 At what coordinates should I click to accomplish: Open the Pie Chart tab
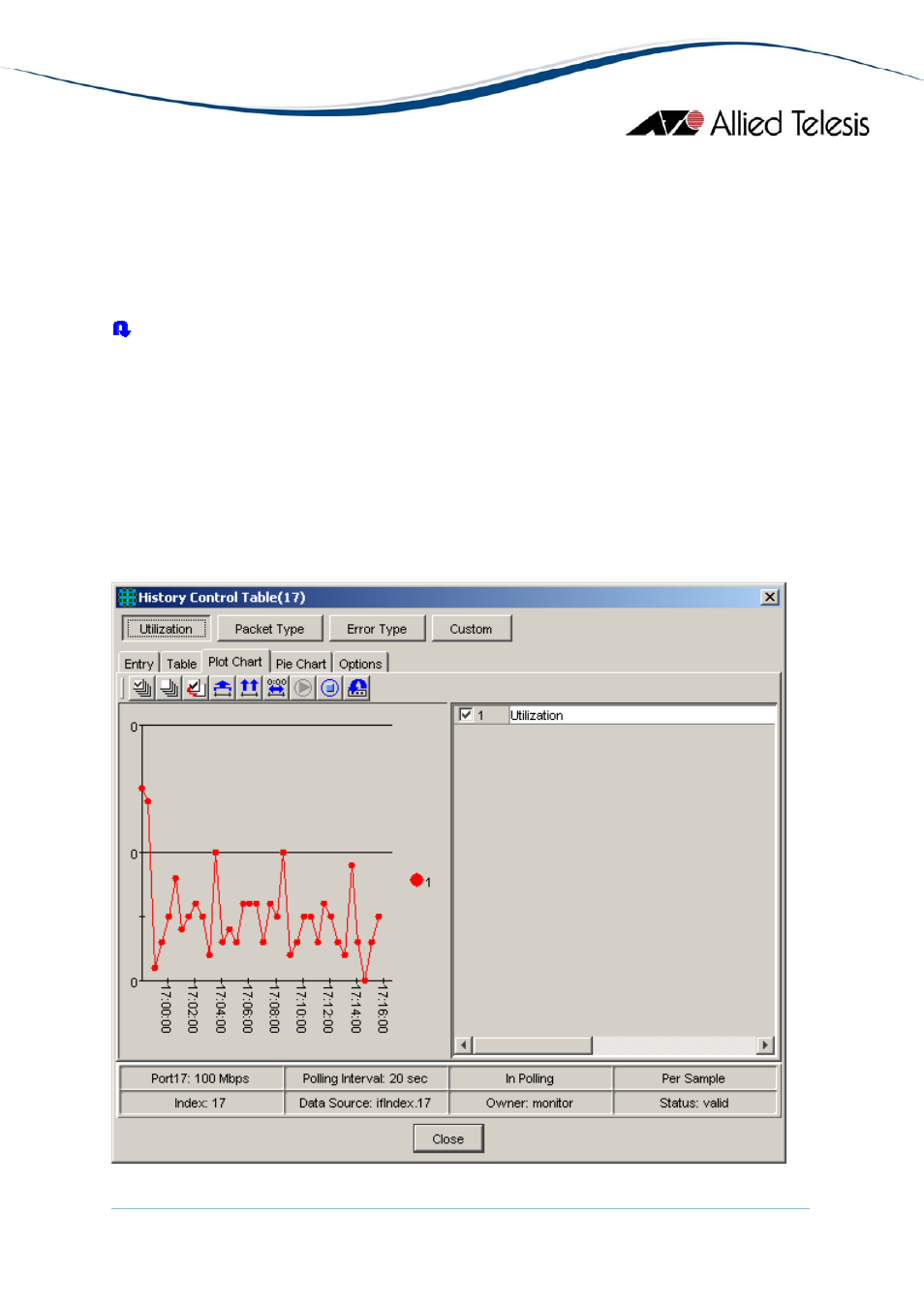click(300, 664)
